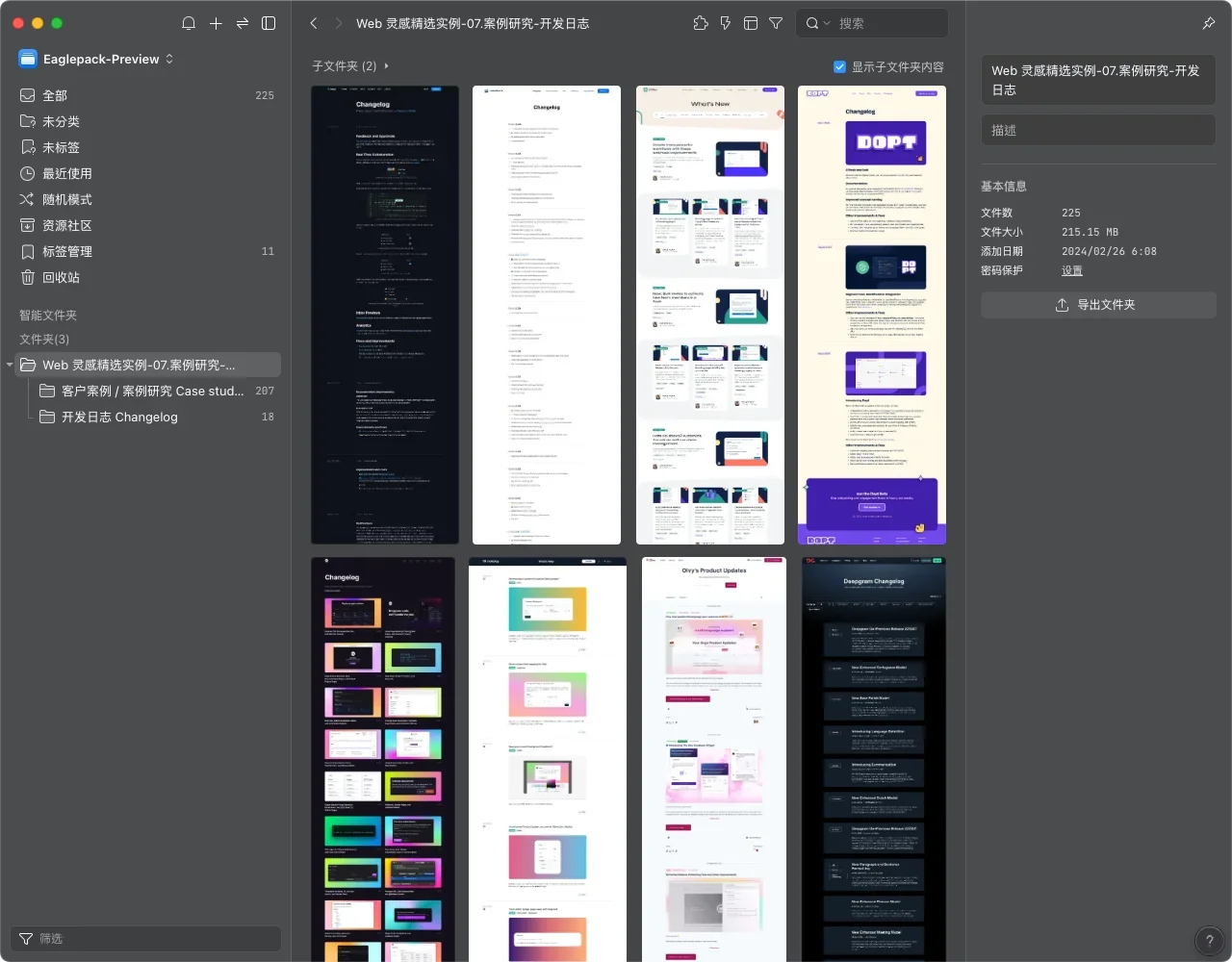Click the switch library arrows icon

[x=243, y=23]
